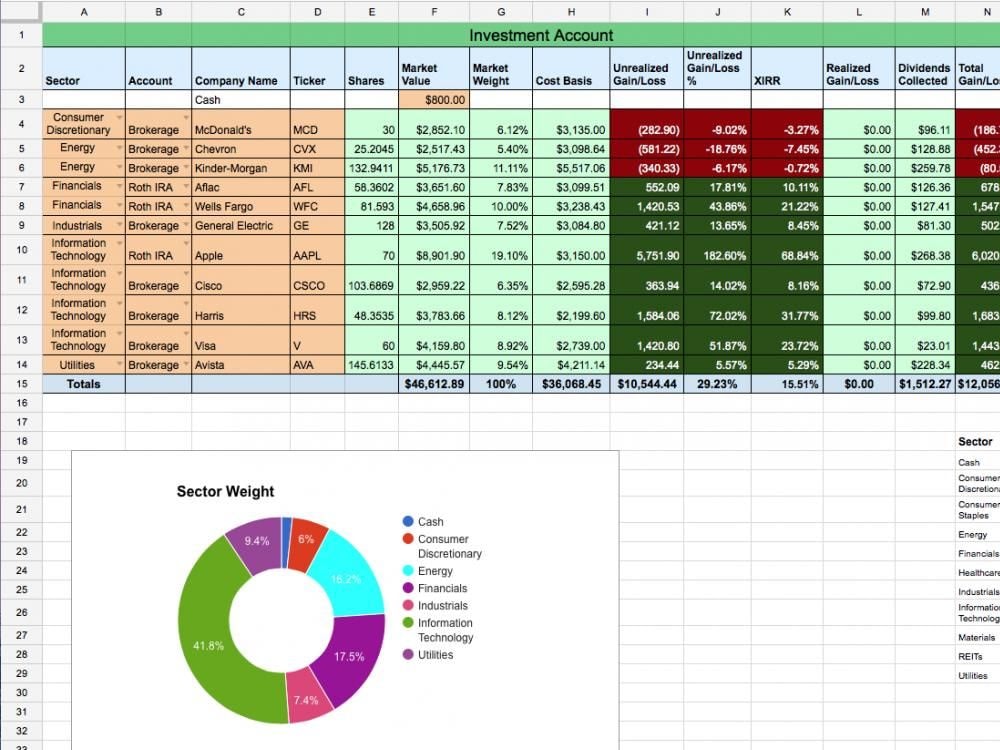Select row 15 header

22,384
